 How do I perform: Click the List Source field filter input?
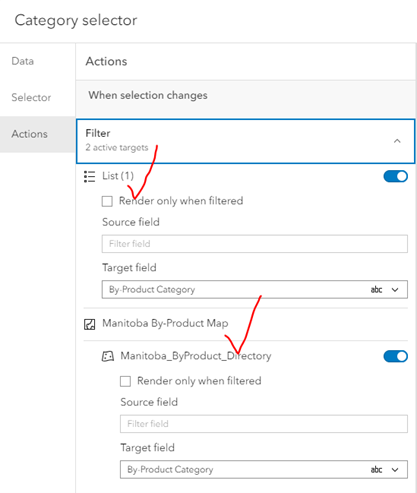[254, 244]
